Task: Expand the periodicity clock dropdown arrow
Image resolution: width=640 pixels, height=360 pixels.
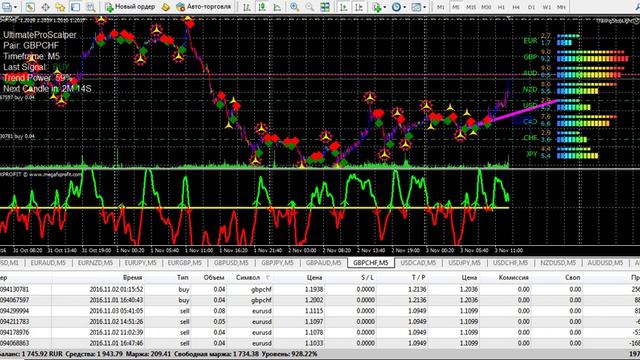Action: point(404,7)
